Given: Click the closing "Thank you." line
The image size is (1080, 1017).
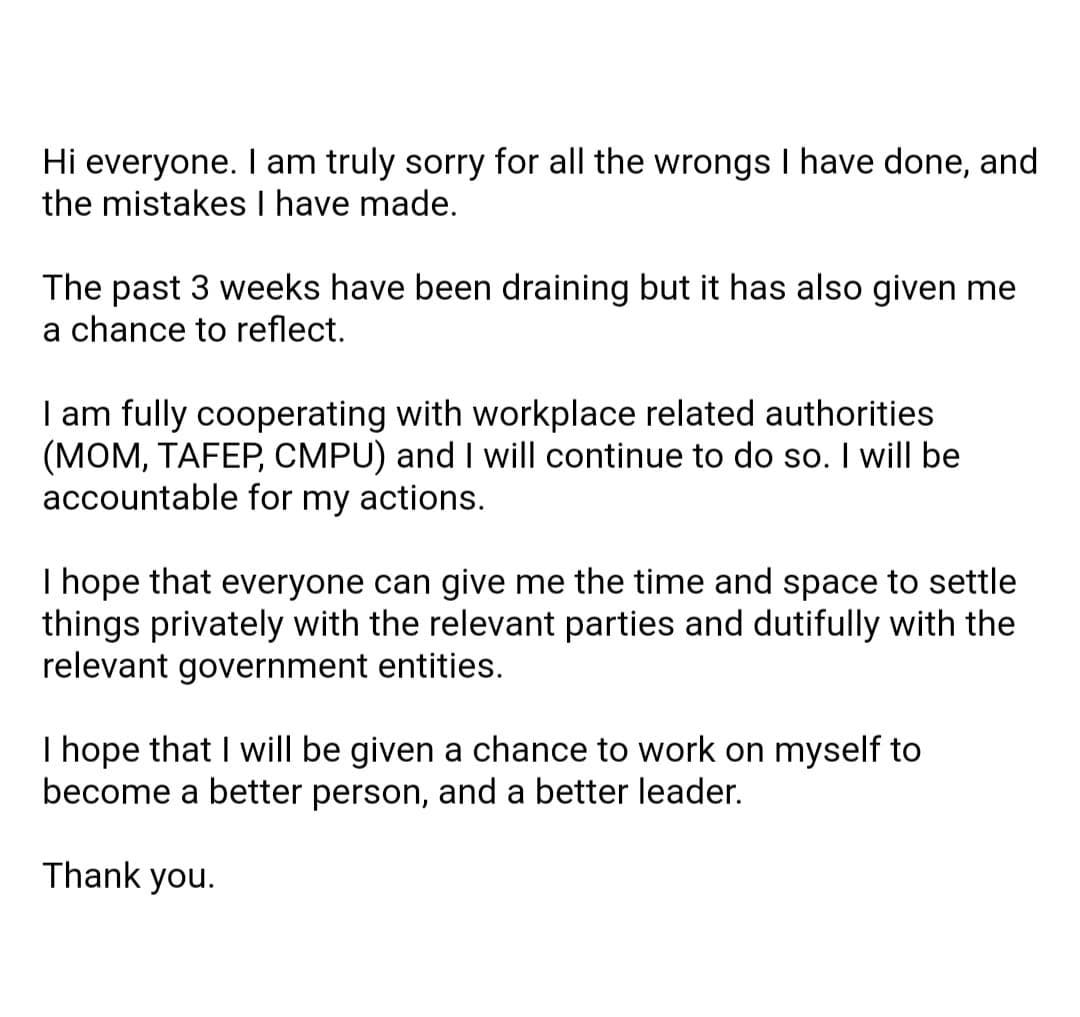Looking at the screenshot, I should point(128,876).
